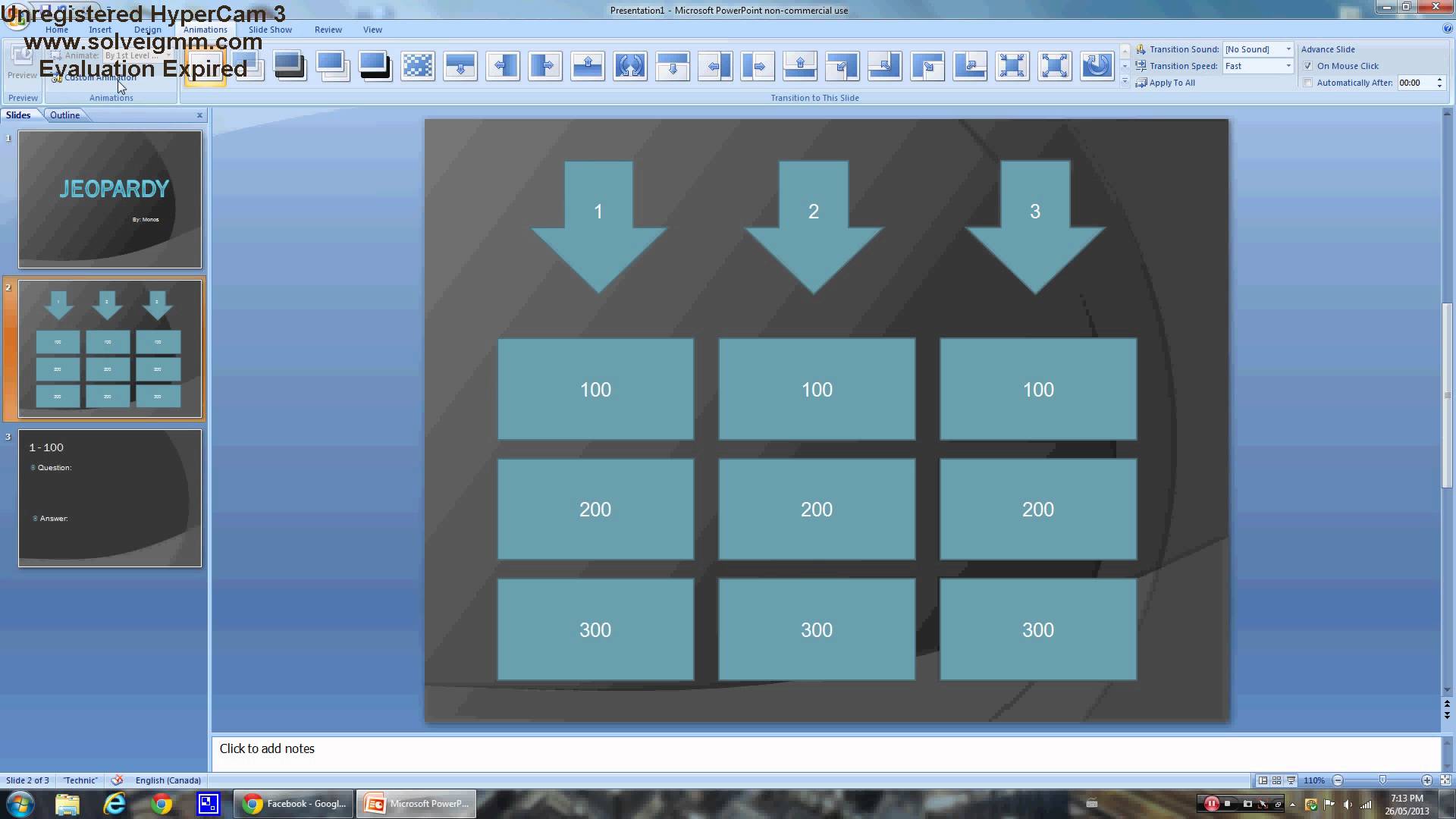Apply the Wipe Right transition
Viewport: 1456px width, 819px height.
(544, 67)
